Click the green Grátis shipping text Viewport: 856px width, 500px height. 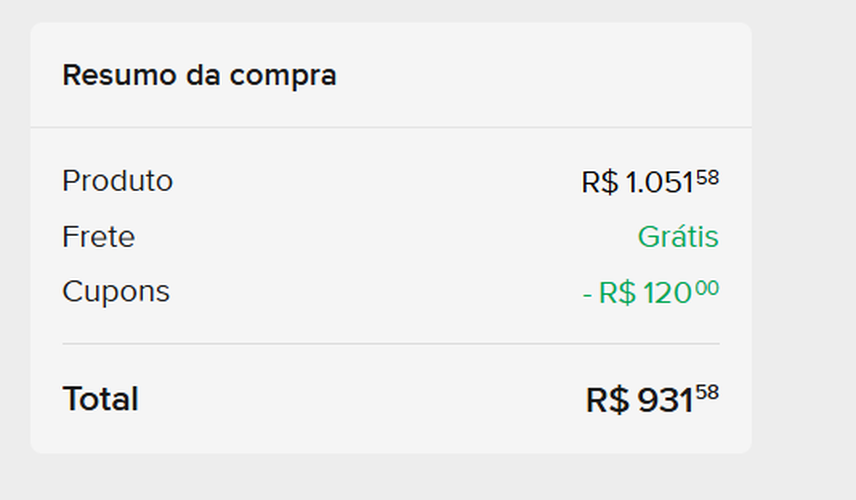pyautogui.click(x=678, y=237)
